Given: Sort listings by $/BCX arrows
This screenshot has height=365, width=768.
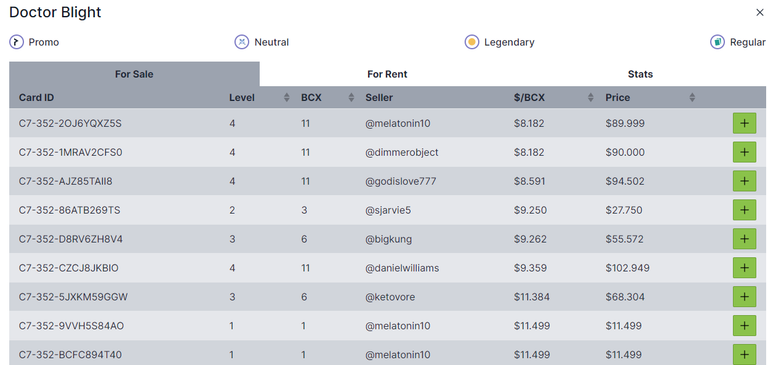Looking at the screenshot, I should point(591,97).
